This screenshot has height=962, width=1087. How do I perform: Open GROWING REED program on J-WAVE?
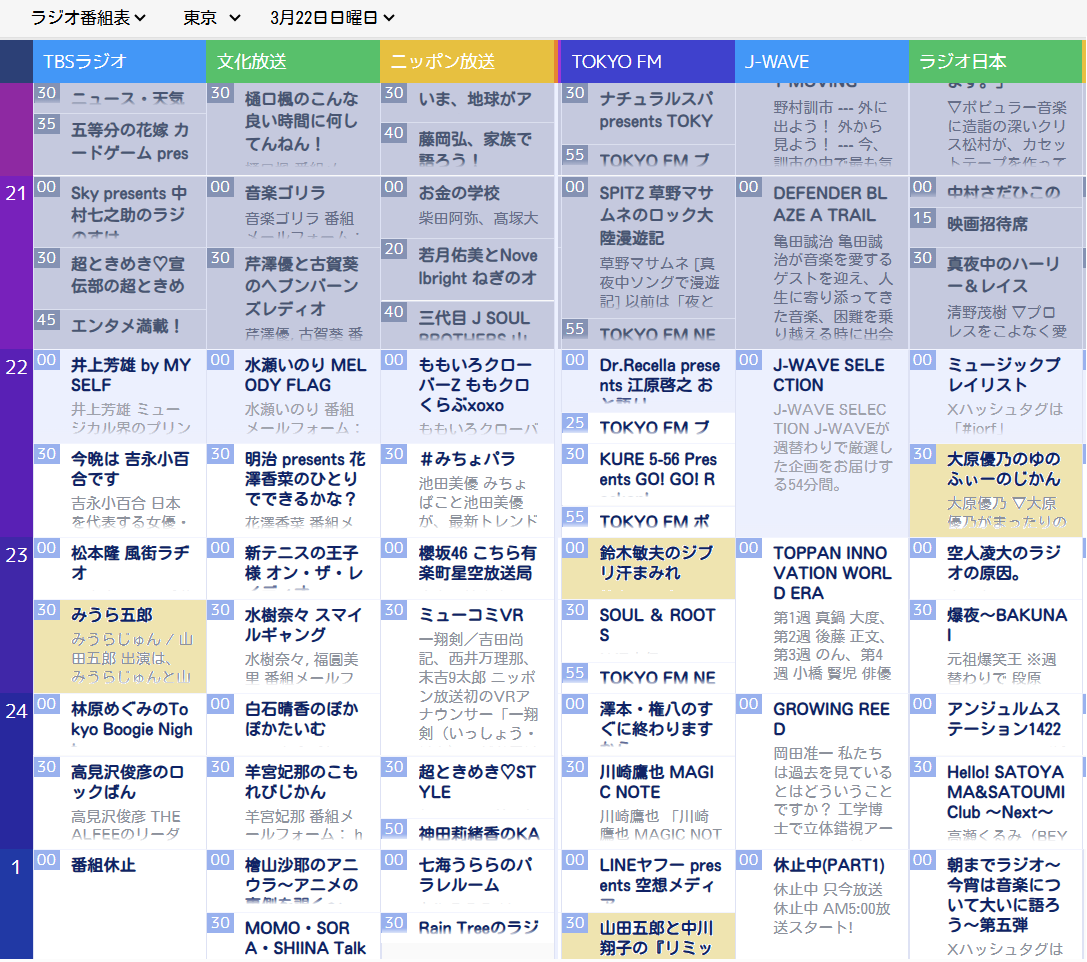[x=830, y=718]
